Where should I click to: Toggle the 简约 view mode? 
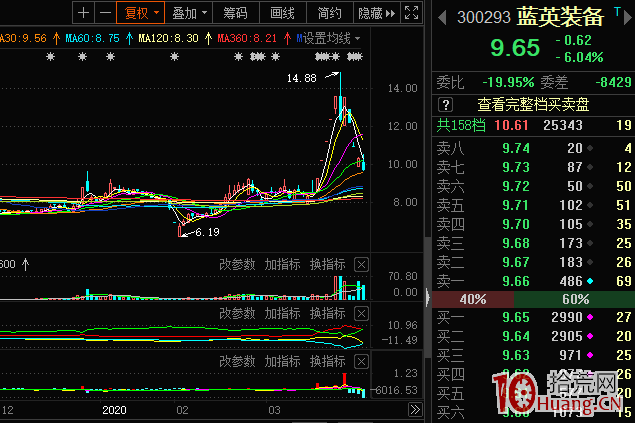tap(329, 13)
